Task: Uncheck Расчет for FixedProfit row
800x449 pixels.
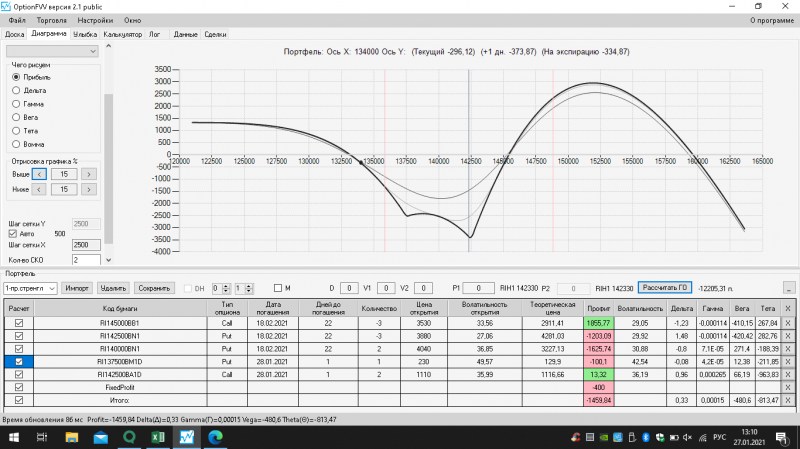Action: [x=19, y=387]
